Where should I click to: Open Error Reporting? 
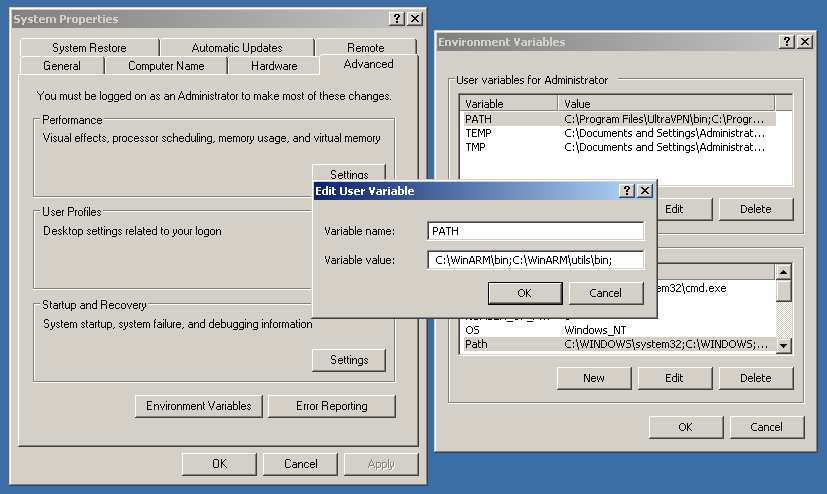(x=332, y=406)
